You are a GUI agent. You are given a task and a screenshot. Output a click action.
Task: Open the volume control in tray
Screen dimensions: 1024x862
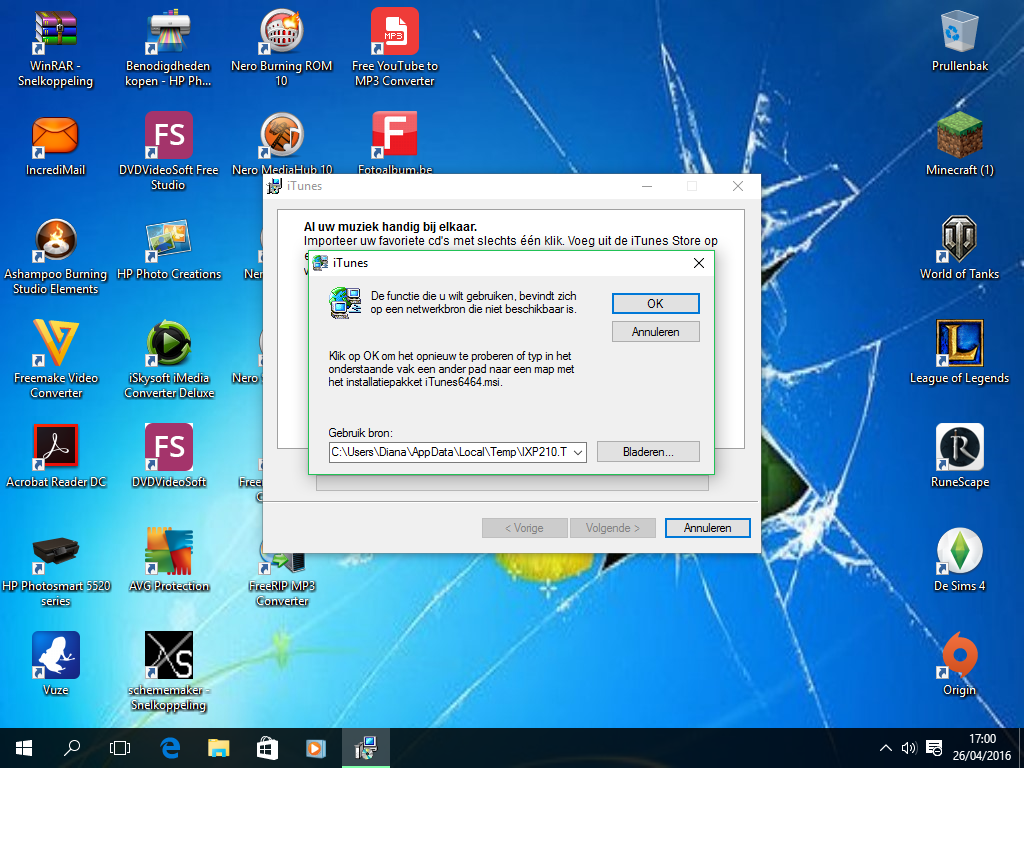point(909,748)
